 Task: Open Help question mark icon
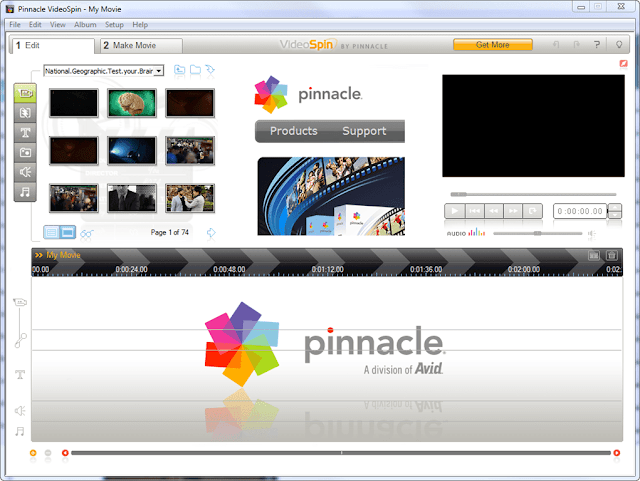(x=597, y=45)
